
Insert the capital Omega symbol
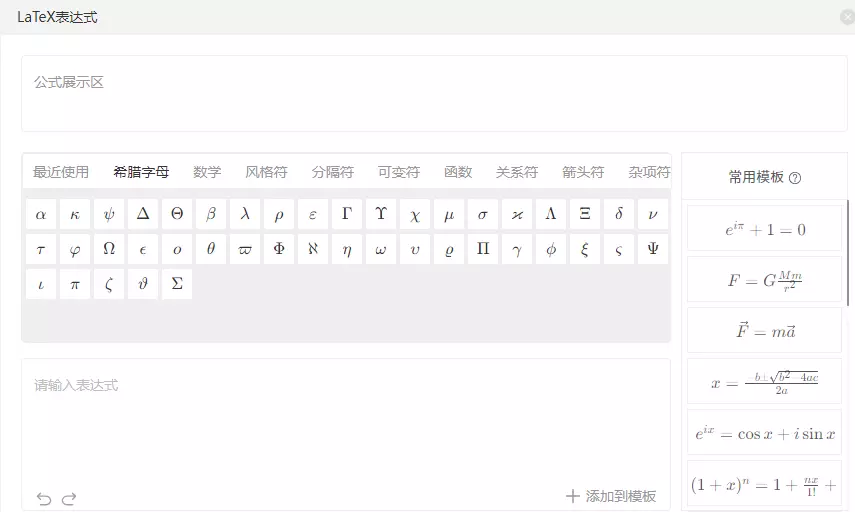(x=109, y=249)
